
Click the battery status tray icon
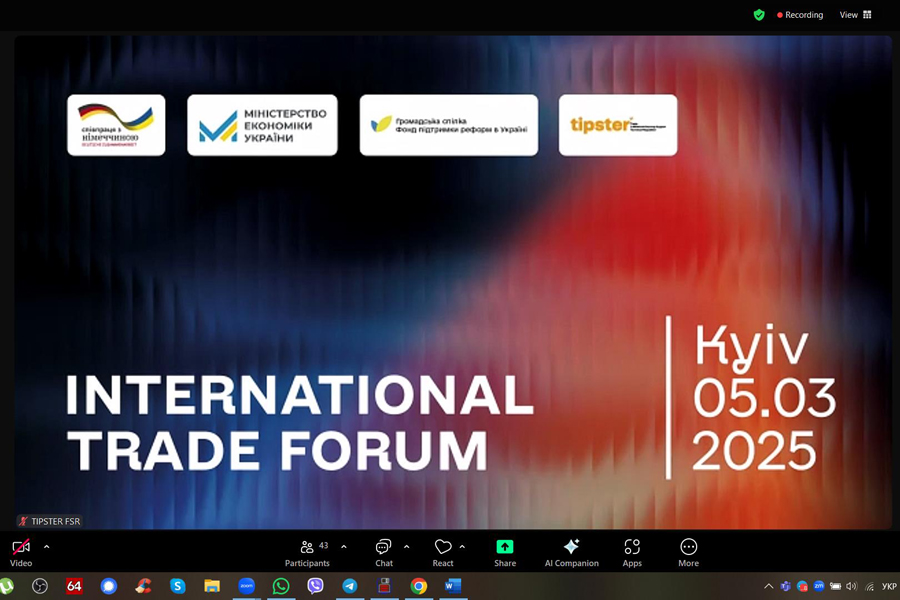point(836,586)
